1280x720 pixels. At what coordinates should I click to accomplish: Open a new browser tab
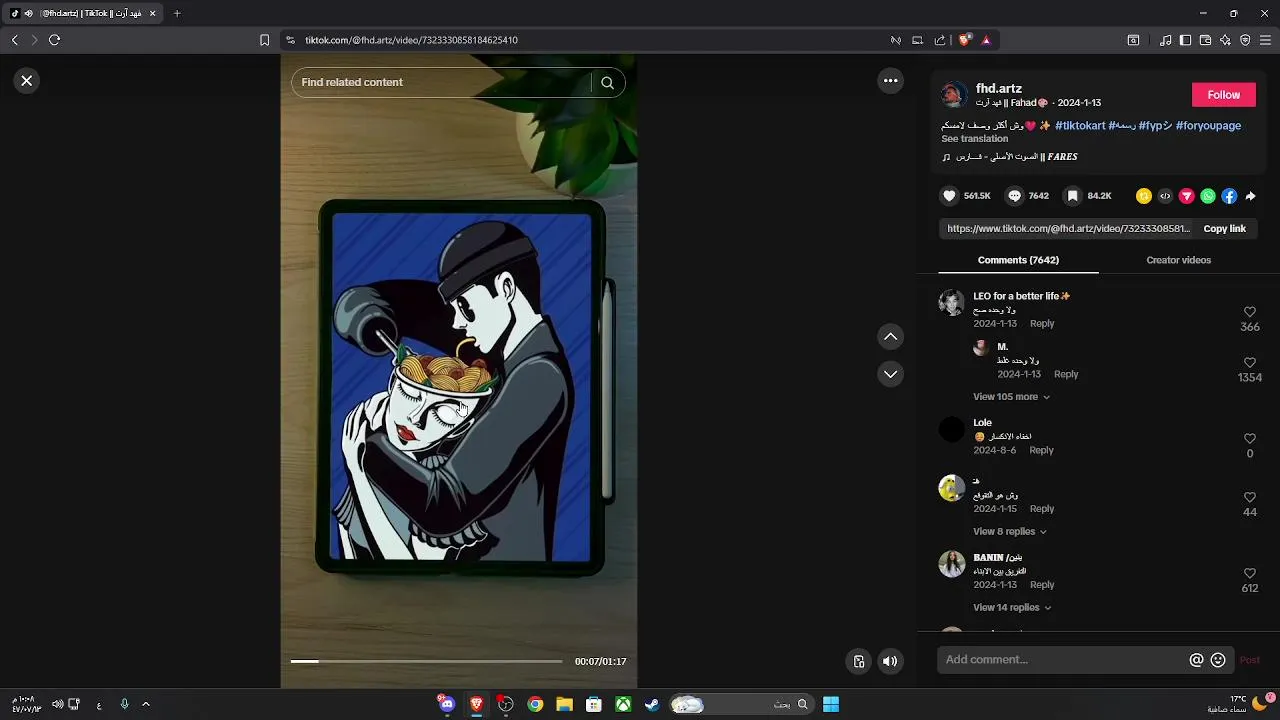[177, 14]
